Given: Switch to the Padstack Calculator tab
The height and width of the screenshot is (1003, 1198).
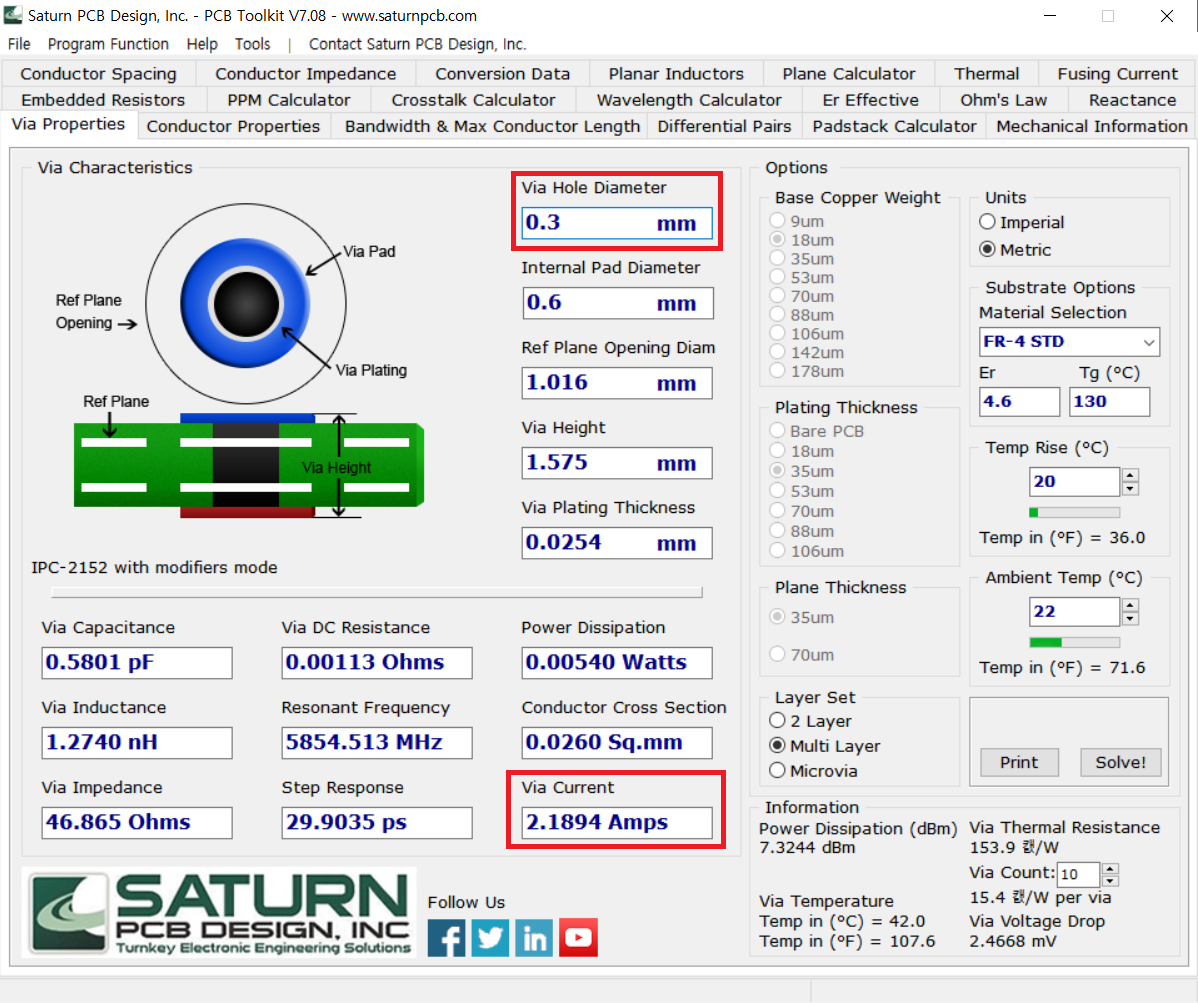Looking at the screenshot, I should (894, 126).
